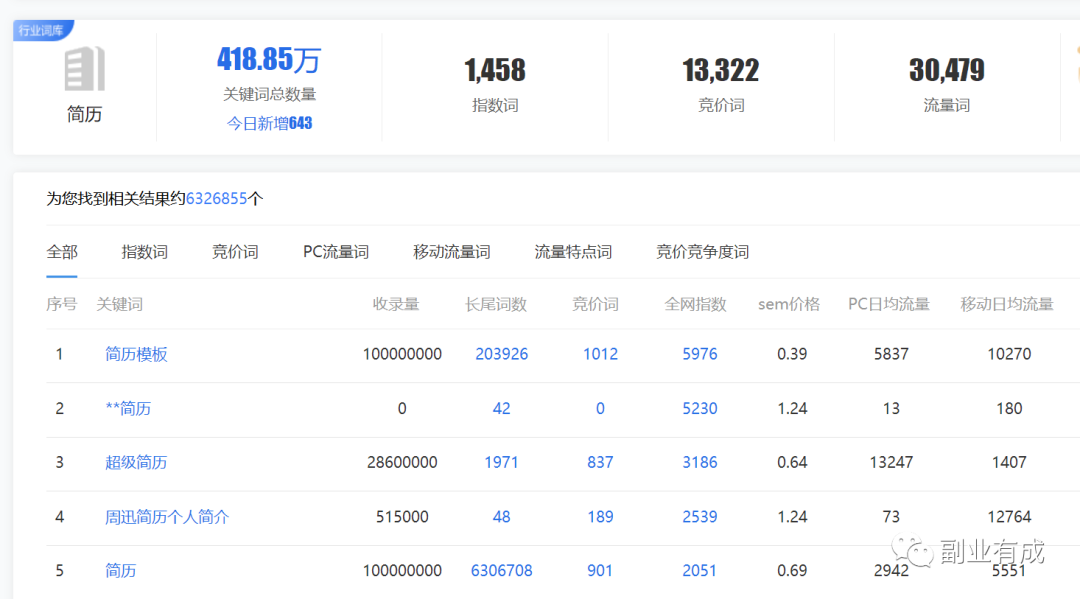The width and height of the screenshot is (1080, 599).
Task: Click index value 2539
Action: pos(700,516)
